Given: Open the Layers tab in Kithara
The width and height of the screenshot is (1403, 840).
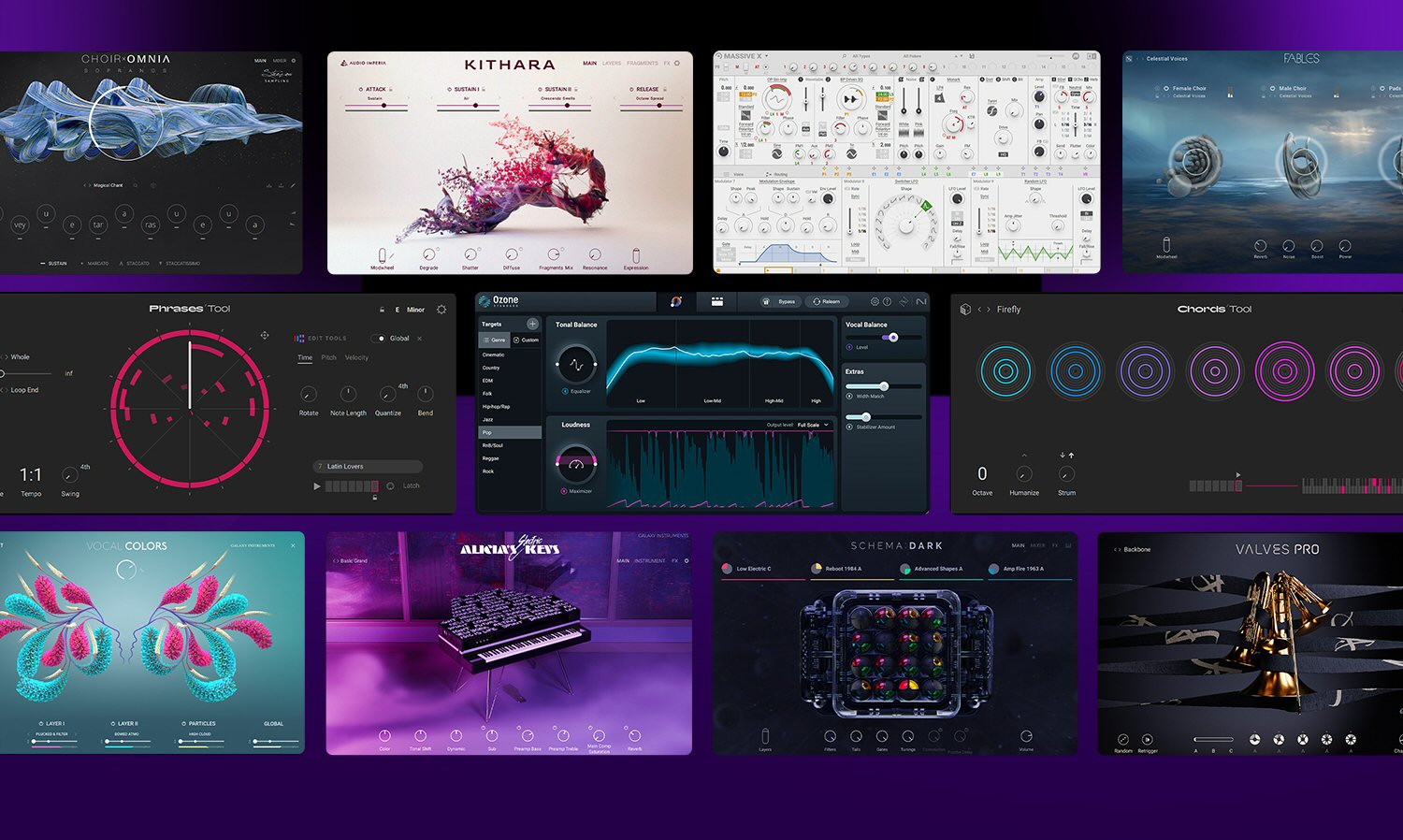Looking at the screenshot, I should pos(612,64).
